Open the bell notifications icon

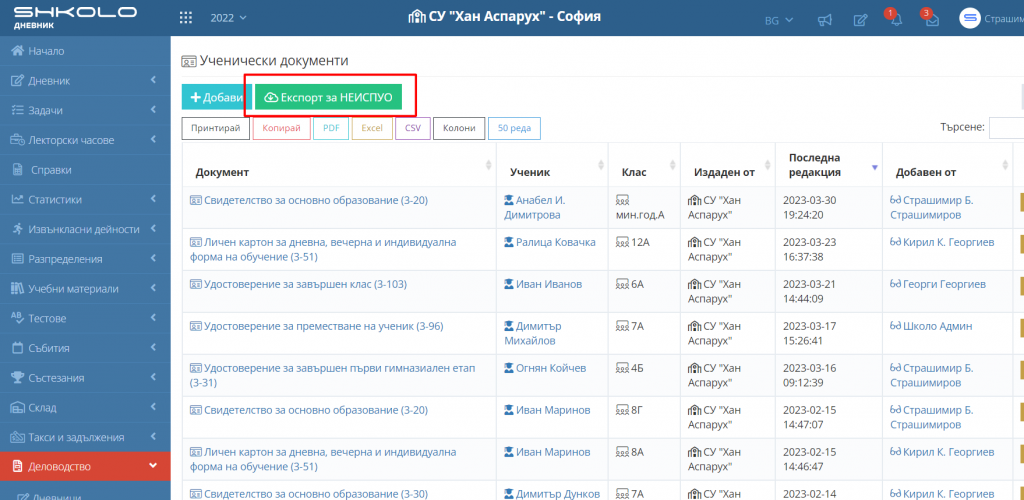click(896, 20)
